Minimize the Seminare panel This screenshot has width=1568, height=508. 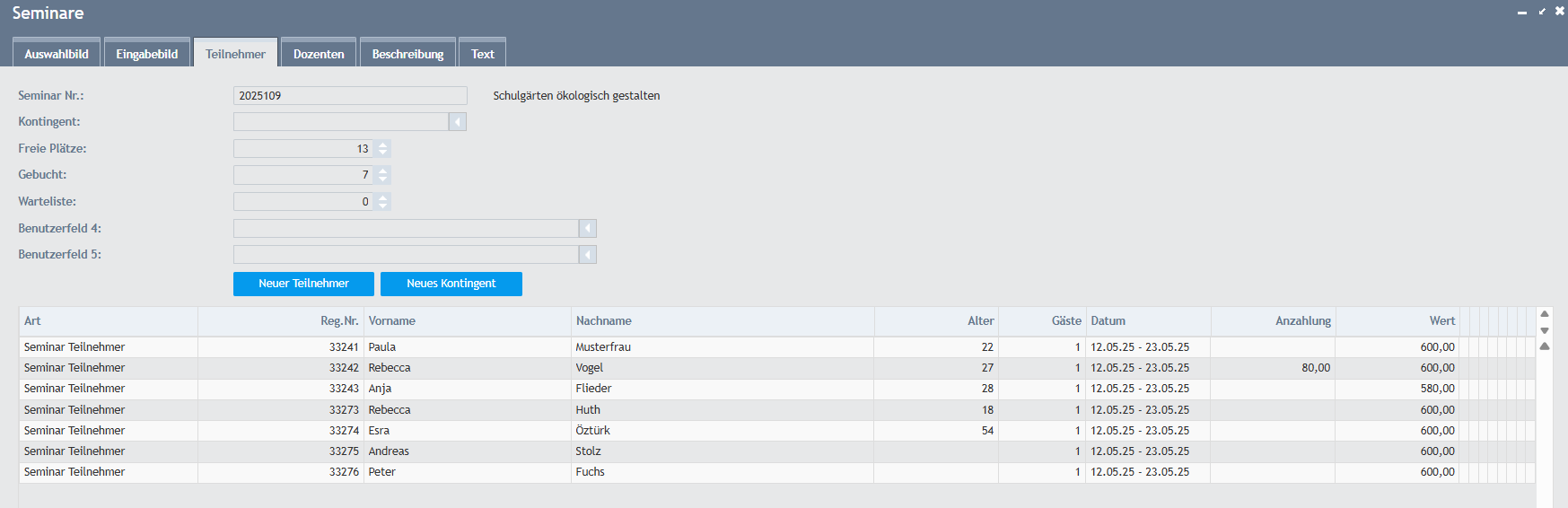[1522, 13]
